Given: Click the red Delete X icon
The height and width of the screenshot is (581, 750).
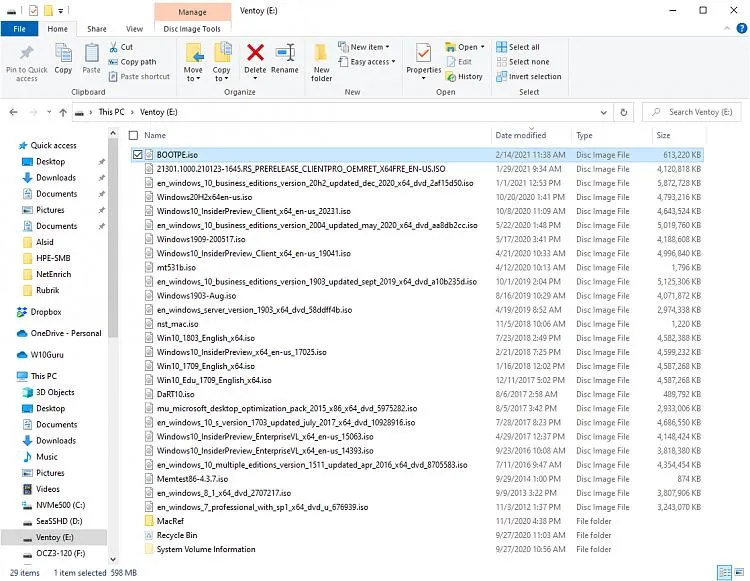Looking at the screenshot, I should point(255,53).
